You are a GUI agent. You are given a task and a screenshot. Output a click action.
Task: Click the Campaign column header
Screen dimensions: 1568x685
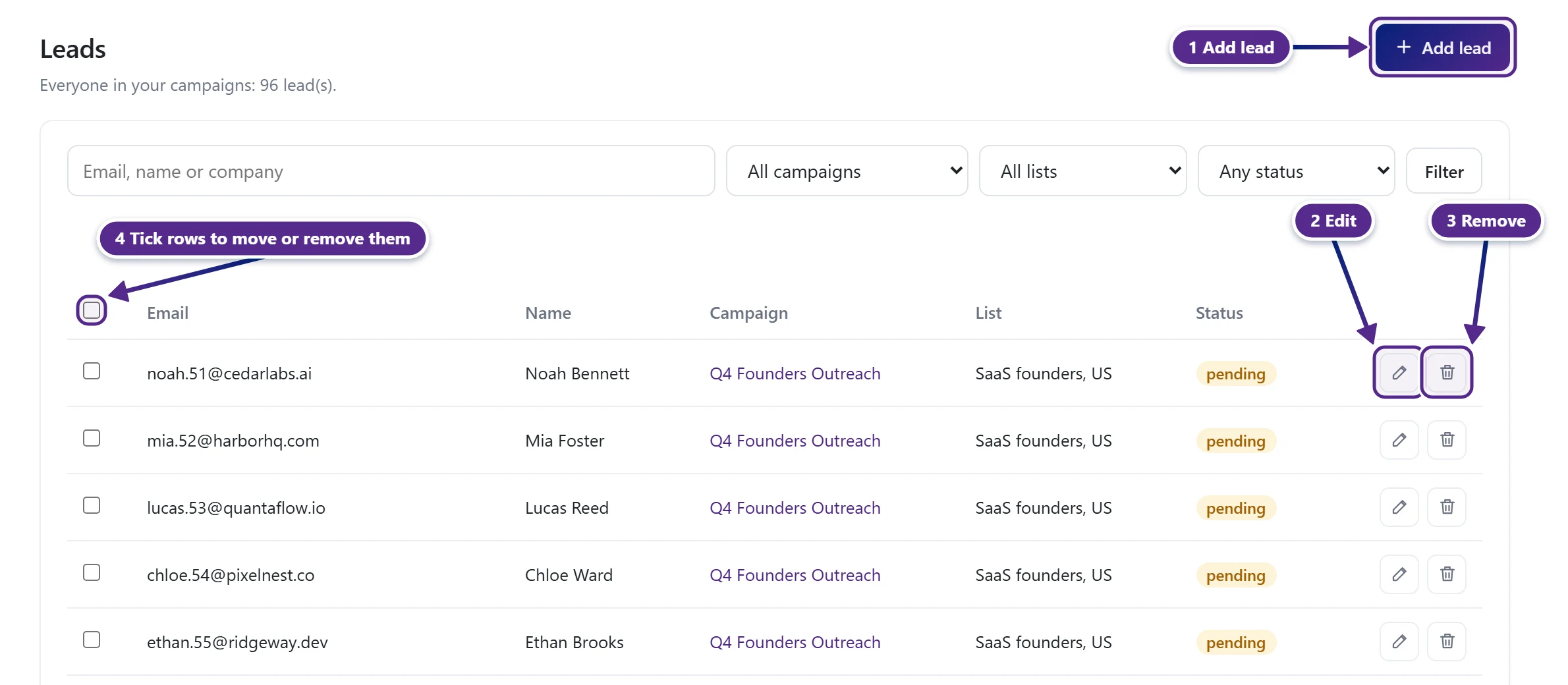coord(748,313)
